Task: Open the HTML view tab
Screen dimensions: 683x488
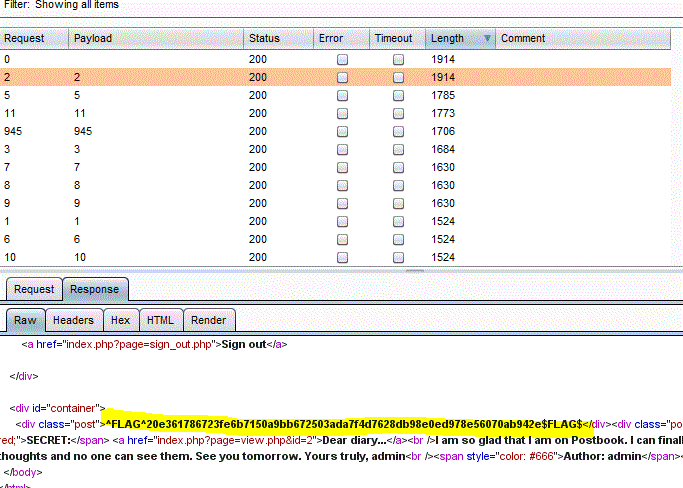Action: click(x=159, y=320)
